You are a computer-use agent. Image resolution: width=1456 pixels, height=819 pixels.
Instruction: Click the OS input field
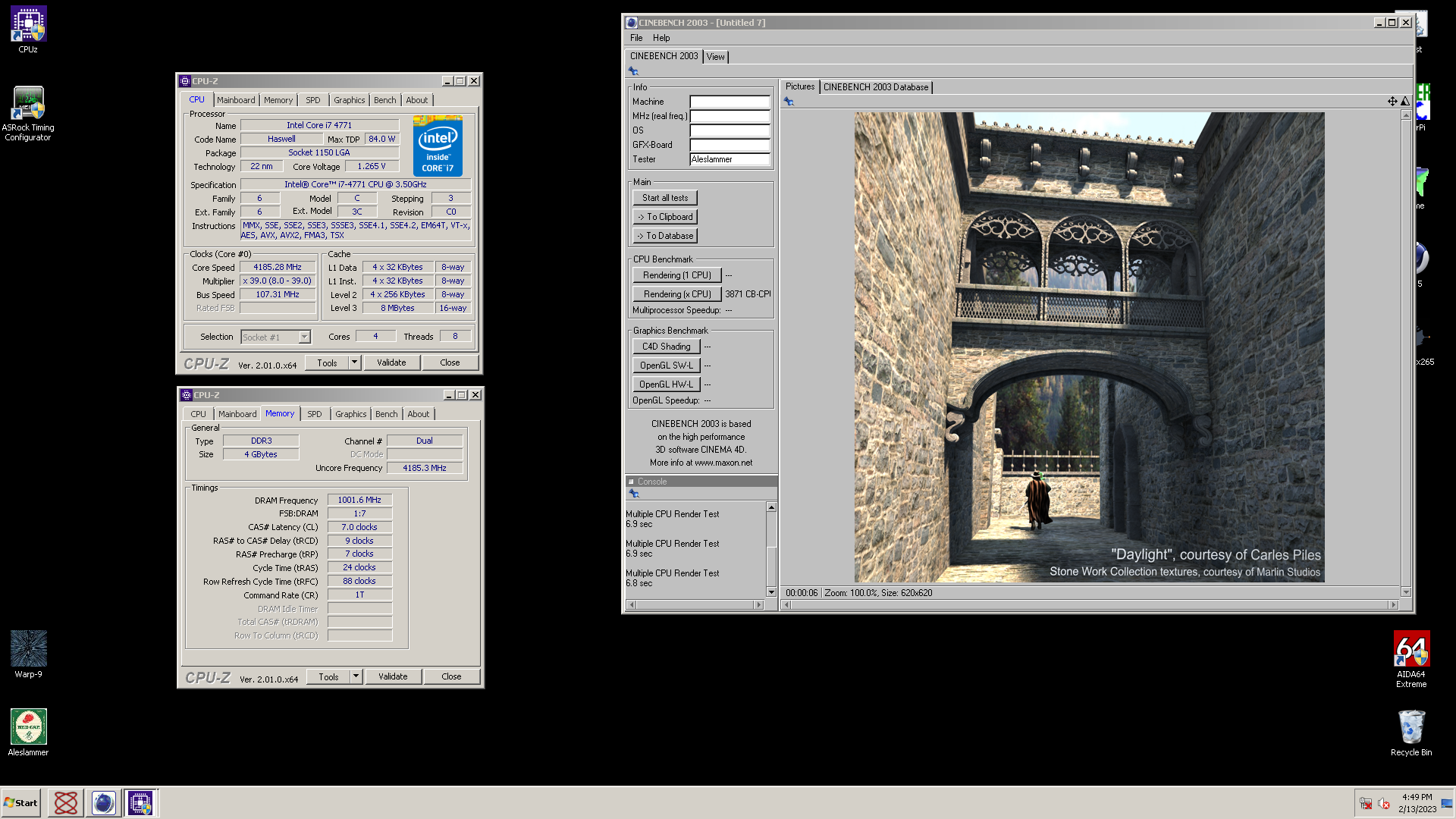tap(730, 130)
